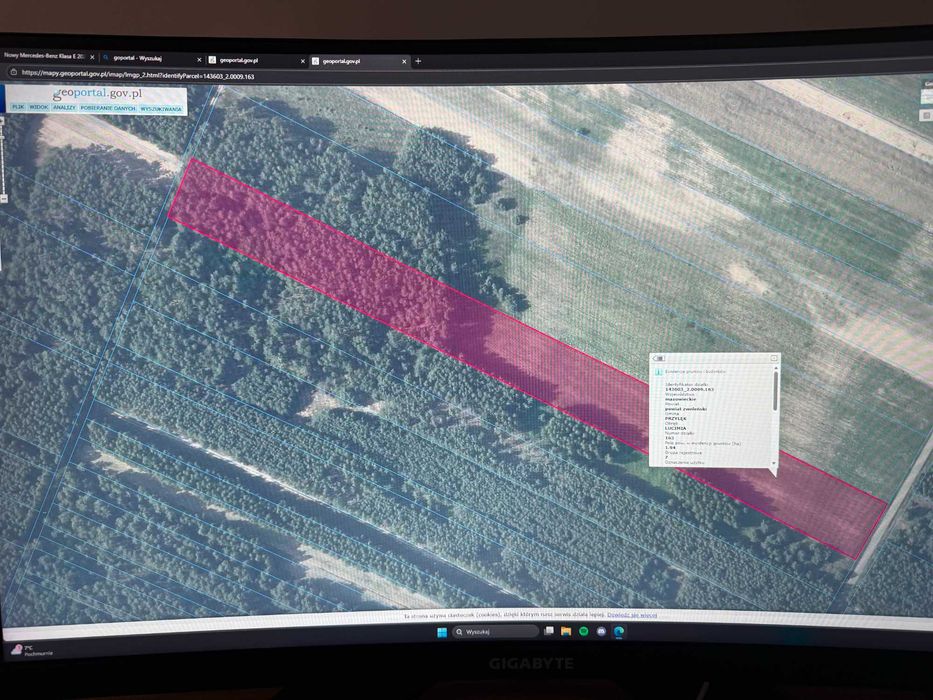Screen dimensions: 933x700
Task: Click the Microsoft Edge taskbar icon
Action: [619, 631]
